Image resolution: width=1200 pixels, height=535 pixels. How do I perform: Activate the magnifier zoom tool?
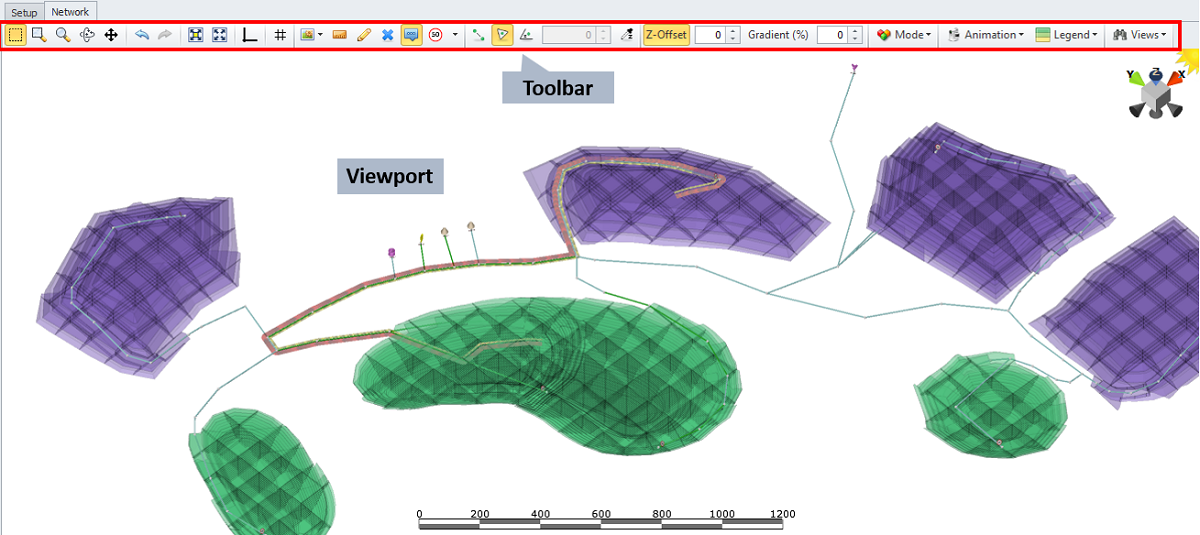click(x=63, y=35)
